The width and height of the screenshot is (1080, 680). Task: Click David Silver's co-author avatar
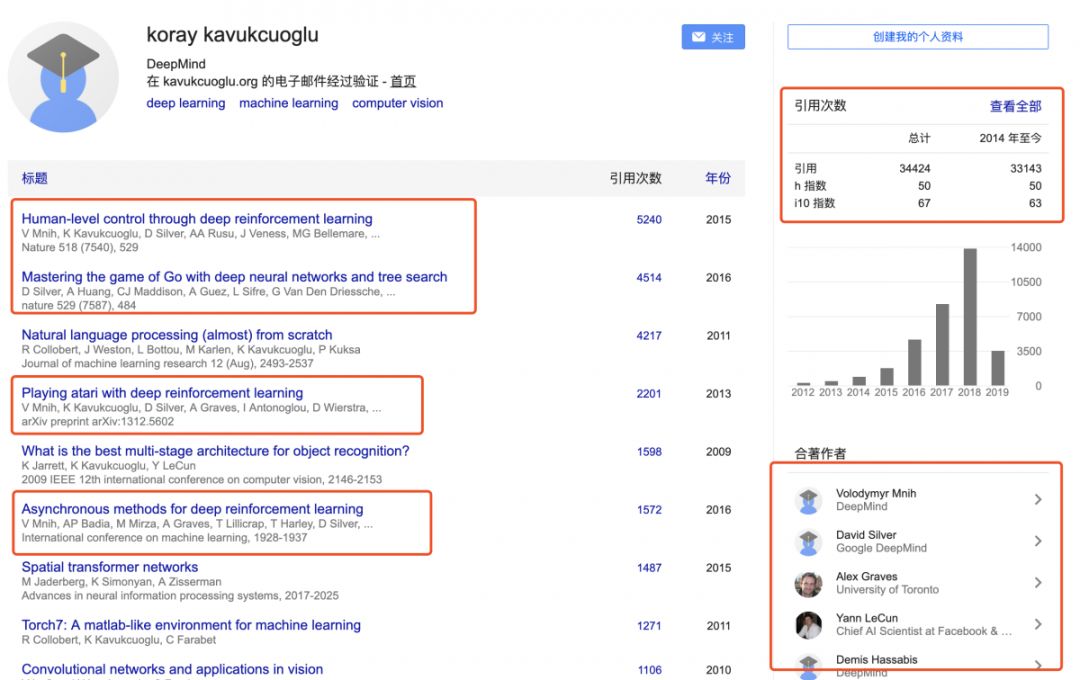[x=808, y=542]
